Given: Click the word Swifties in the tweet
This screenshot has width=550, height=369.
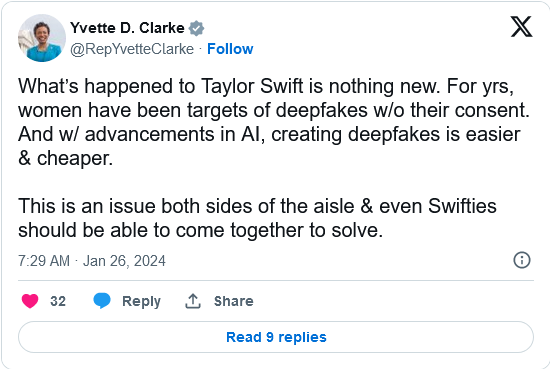Looking at the screenshot, I should click(x=462, y=206).
